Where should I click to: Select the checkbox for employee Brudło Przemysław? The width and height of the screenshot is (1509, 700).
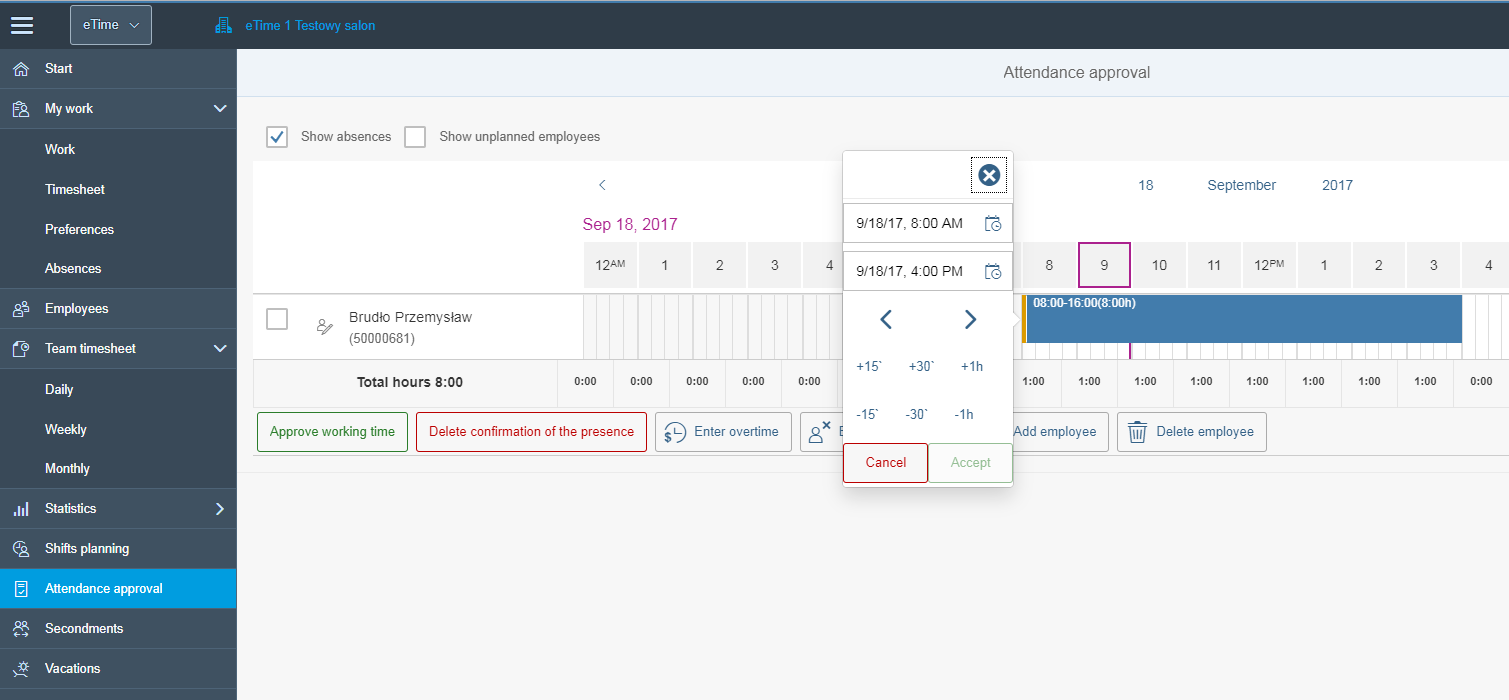pos(277,318)
